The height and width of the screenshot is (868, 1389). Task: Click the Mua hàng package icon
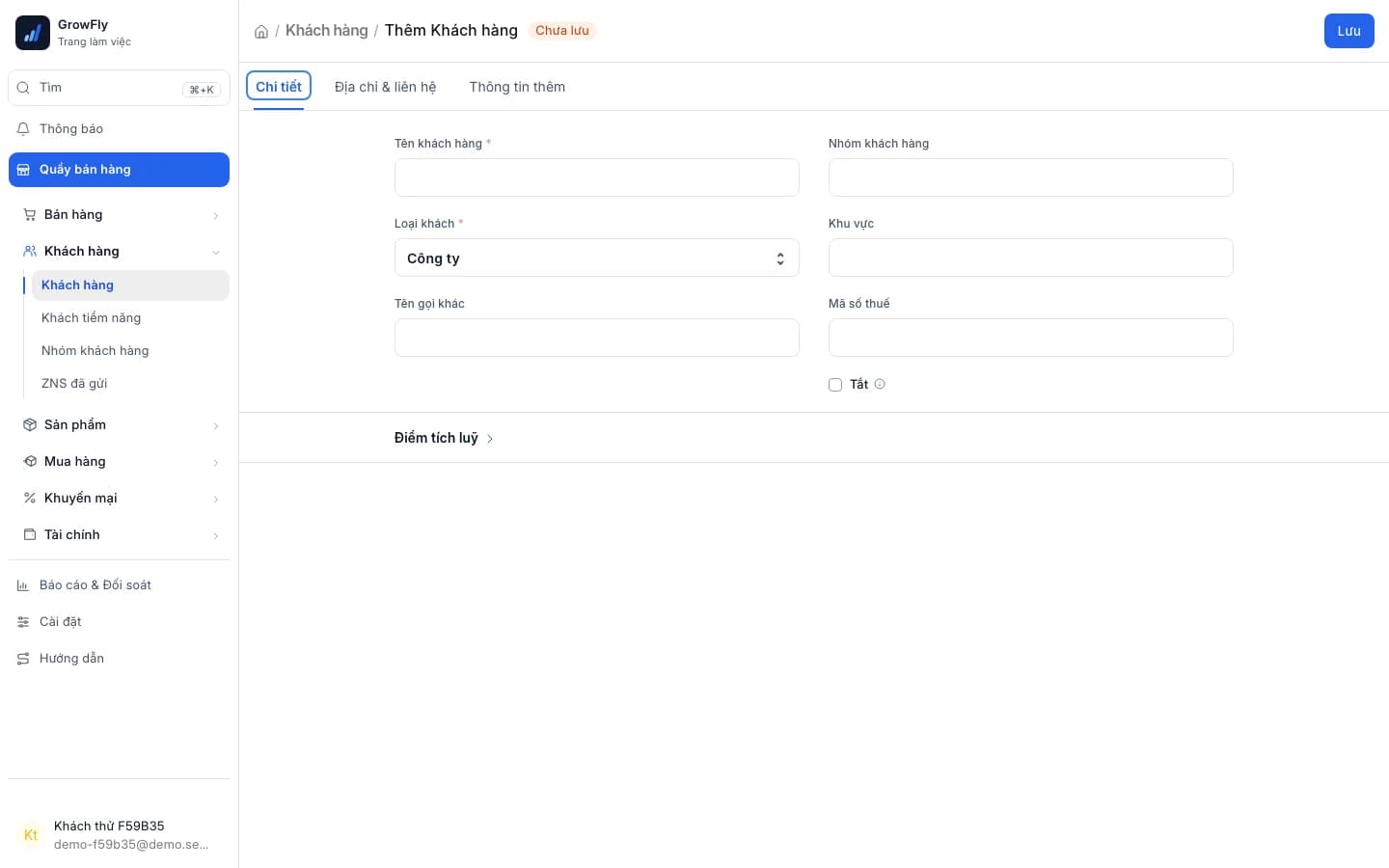point(30,462)
